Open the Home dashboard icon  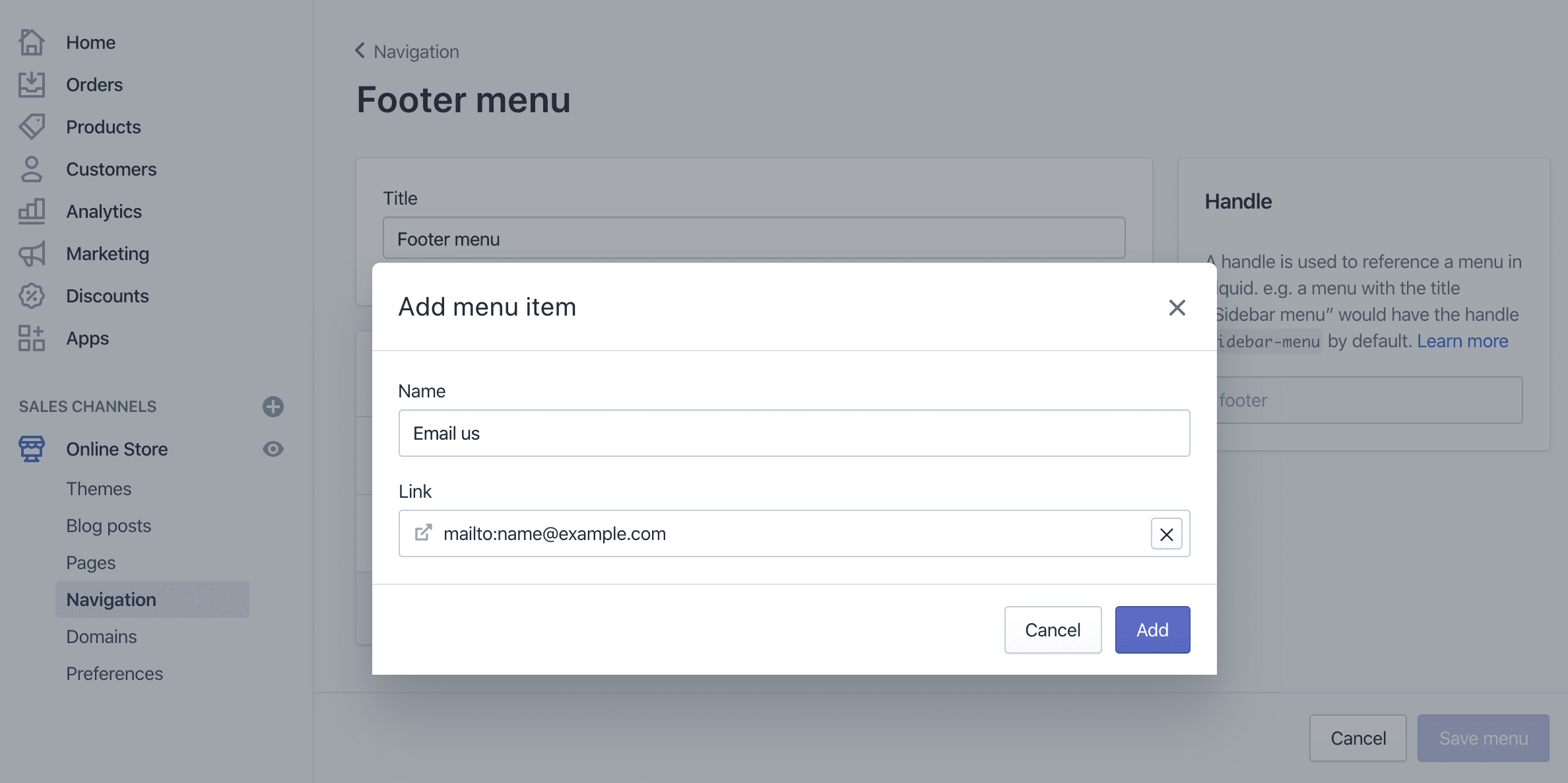pyautogui.click(x=31, y=42)
